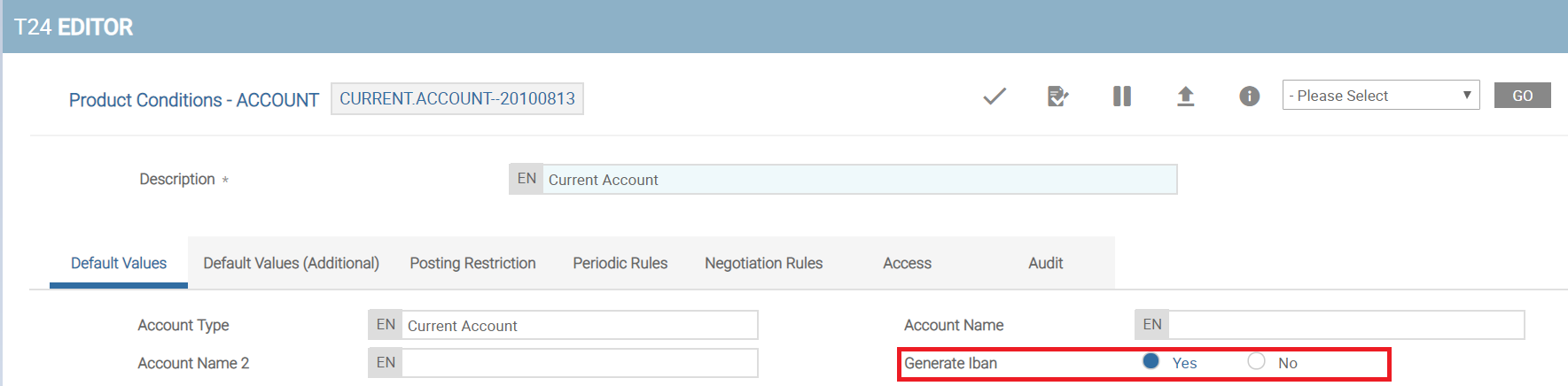Open the Periodic Rules tab
Viewport: 1568px width, 386px height.
click(x=620, y=263)
